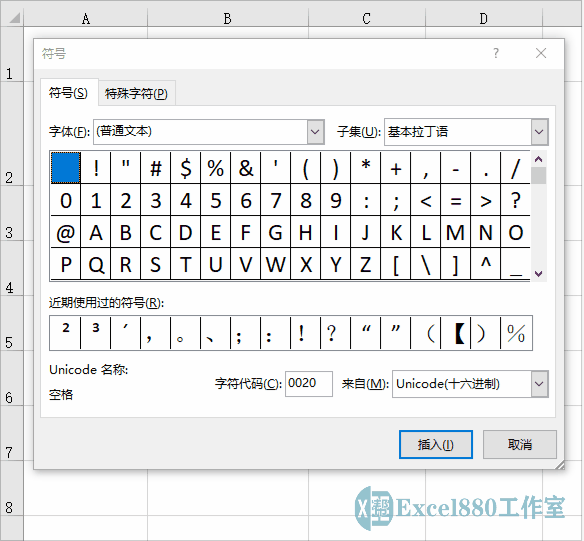The image size is (584, 541).
Task: Click row 1 header in worksheet
Action: (x=11, y=54)
